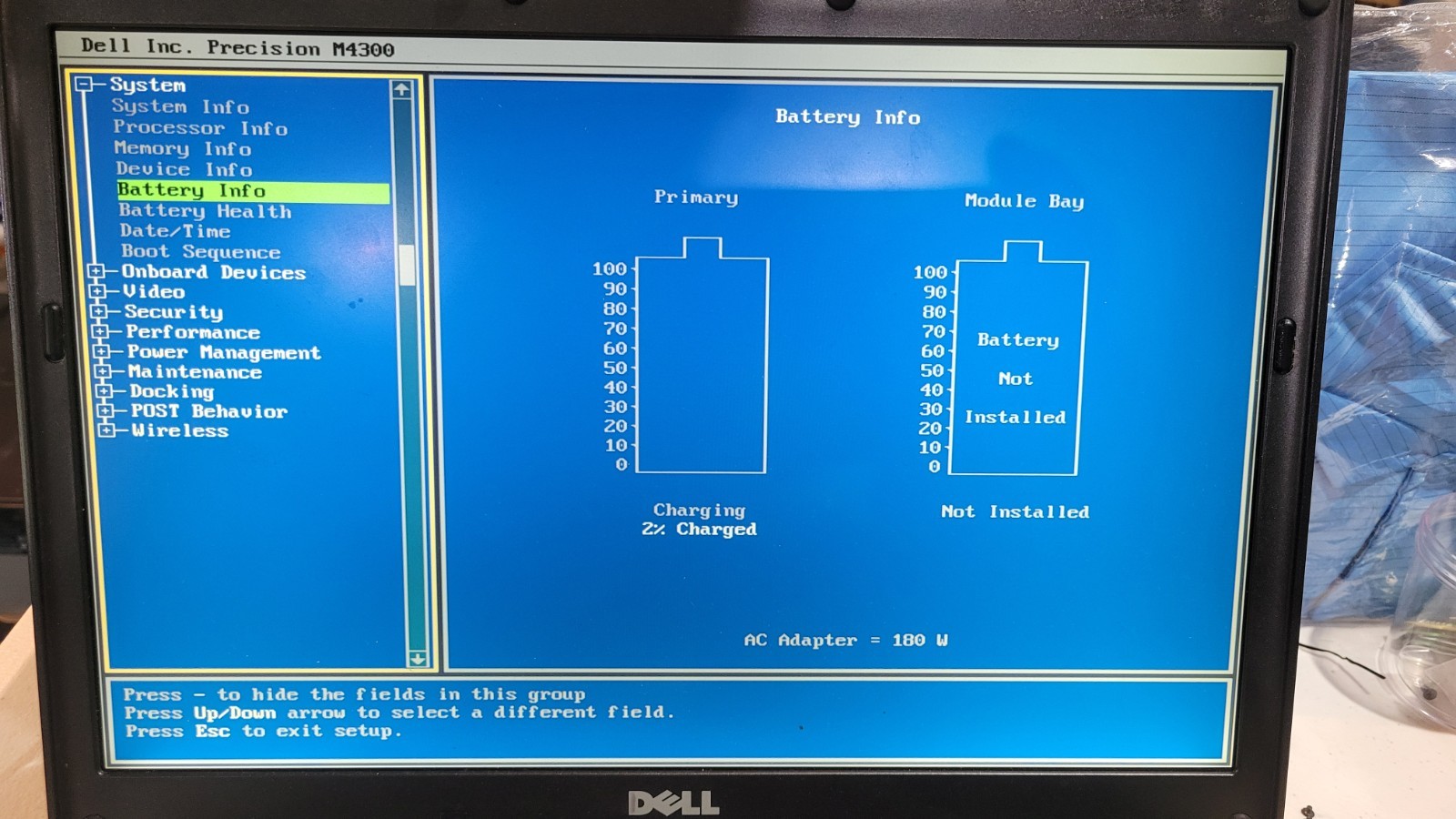Click the hide fields help line
This screenshot has height=819, width=1456.
coord(354,694)
